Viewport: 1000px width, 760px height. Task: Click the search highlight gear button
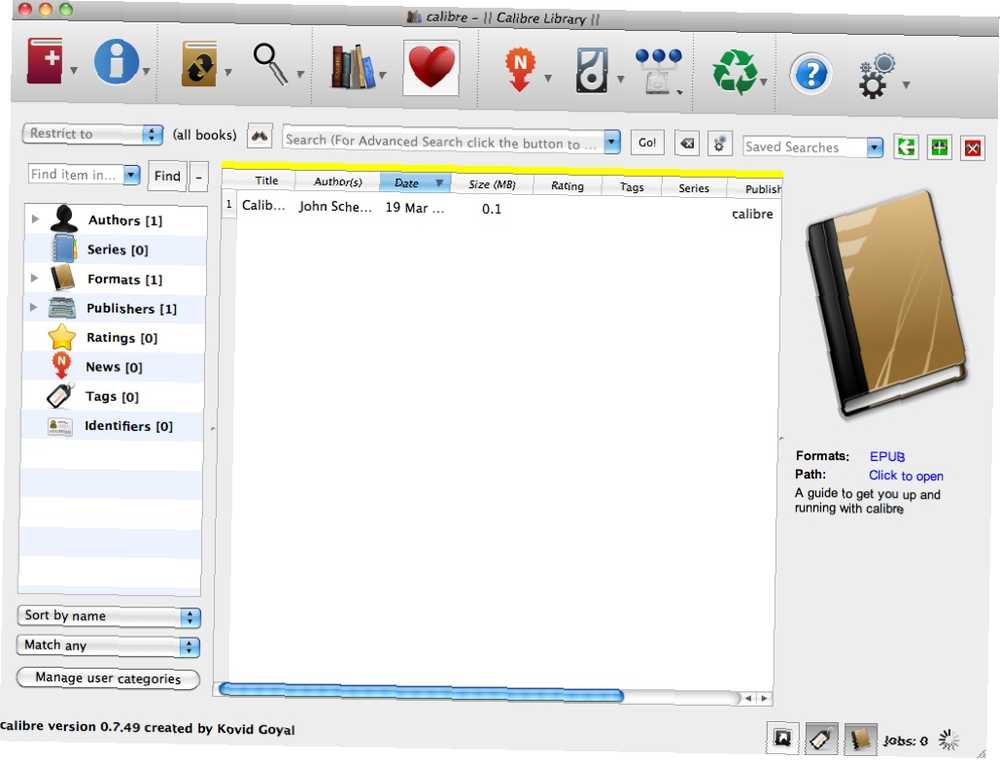pos(719,144)
